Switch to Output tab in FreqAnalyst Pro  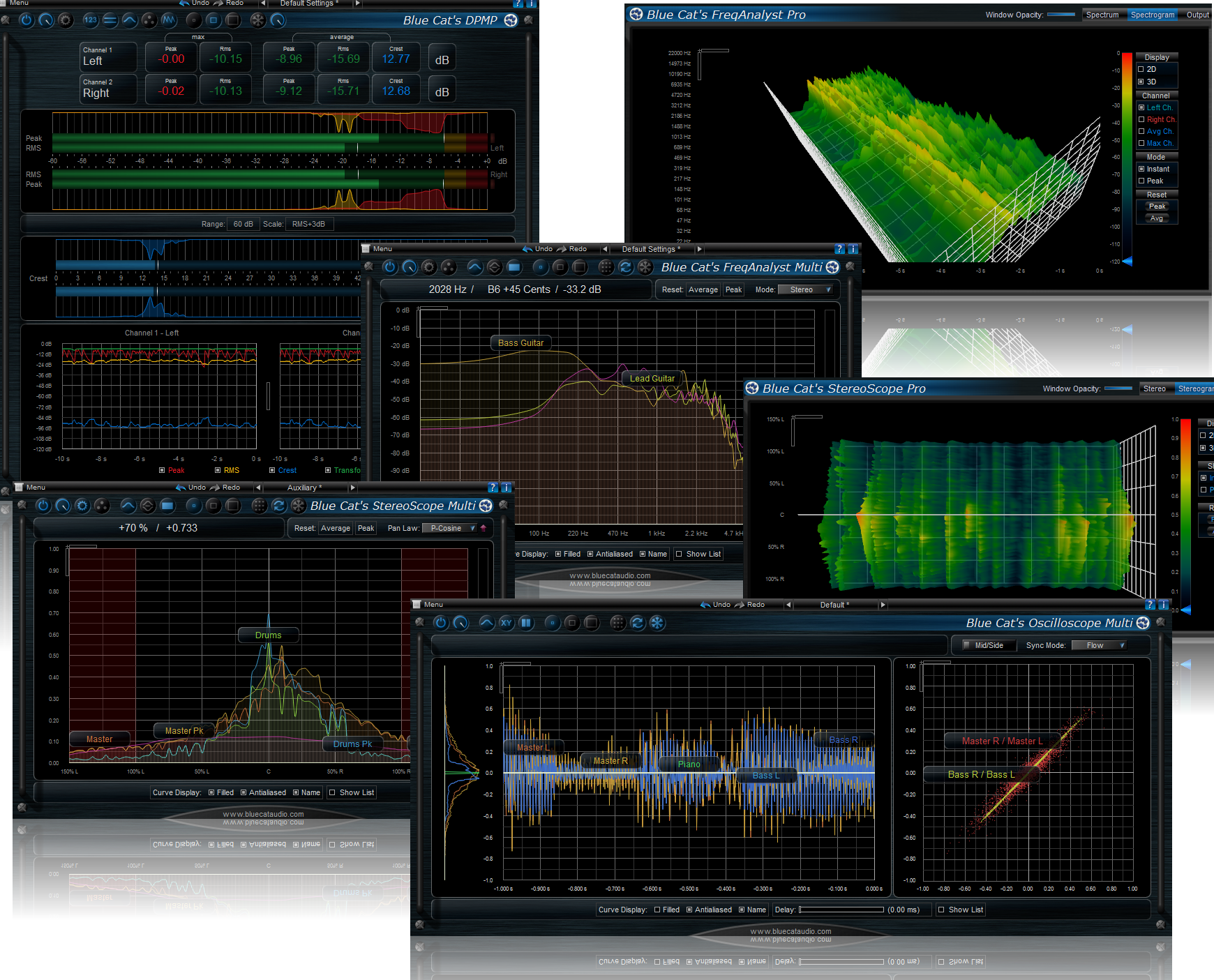click(x=1198, y=15)
